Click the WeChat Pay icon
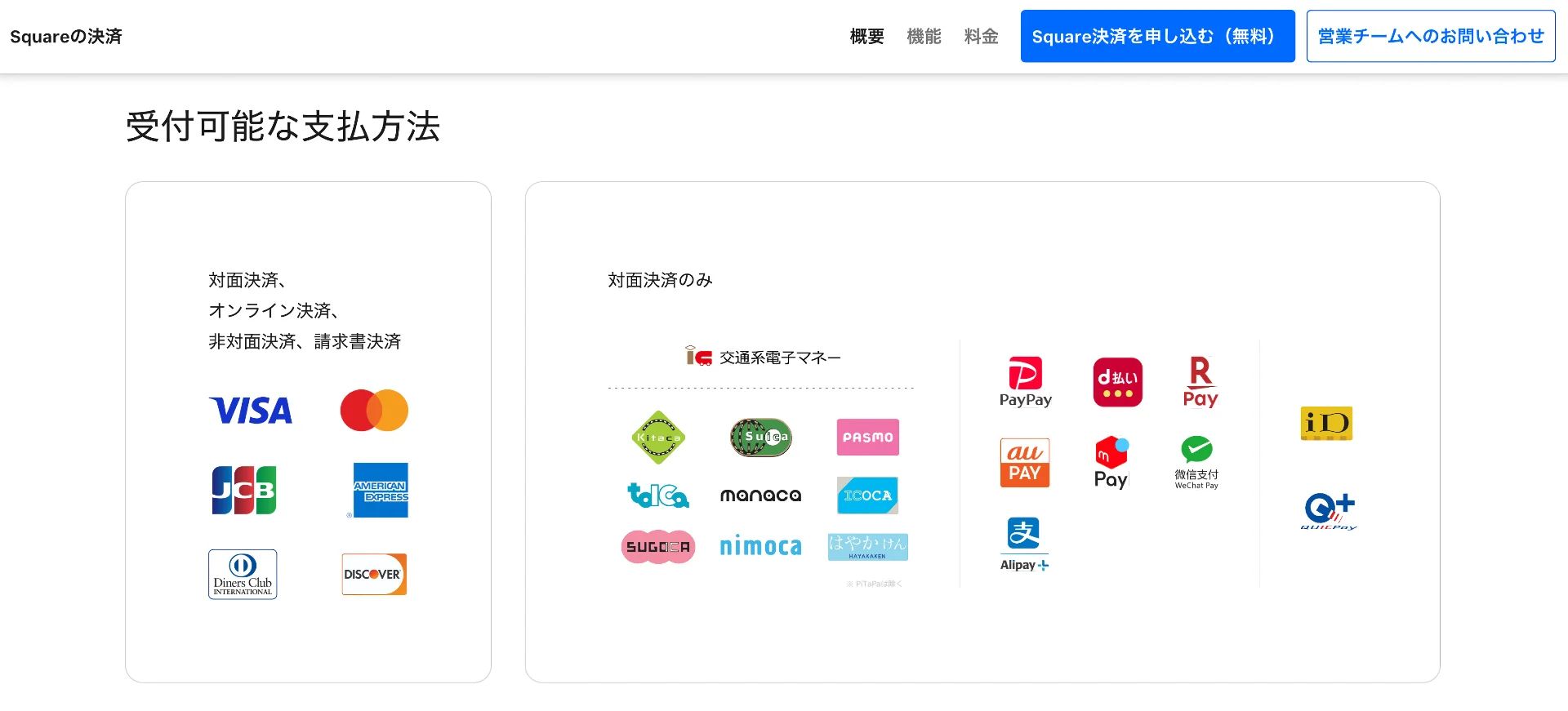The width and height of the screenshot is (1568, 711). pyautogui.click(x=1196, y=462)
